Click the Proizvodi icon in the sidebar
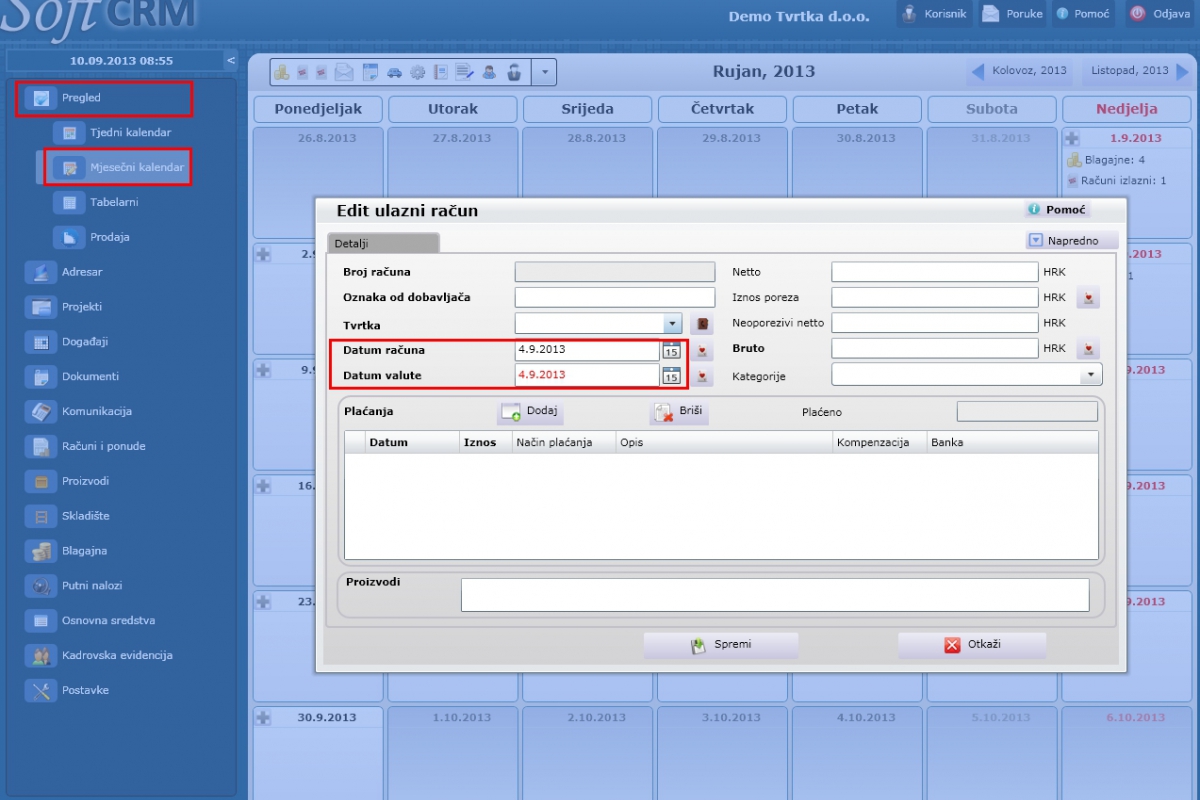 pyautogui.click(x=41, y=481)
